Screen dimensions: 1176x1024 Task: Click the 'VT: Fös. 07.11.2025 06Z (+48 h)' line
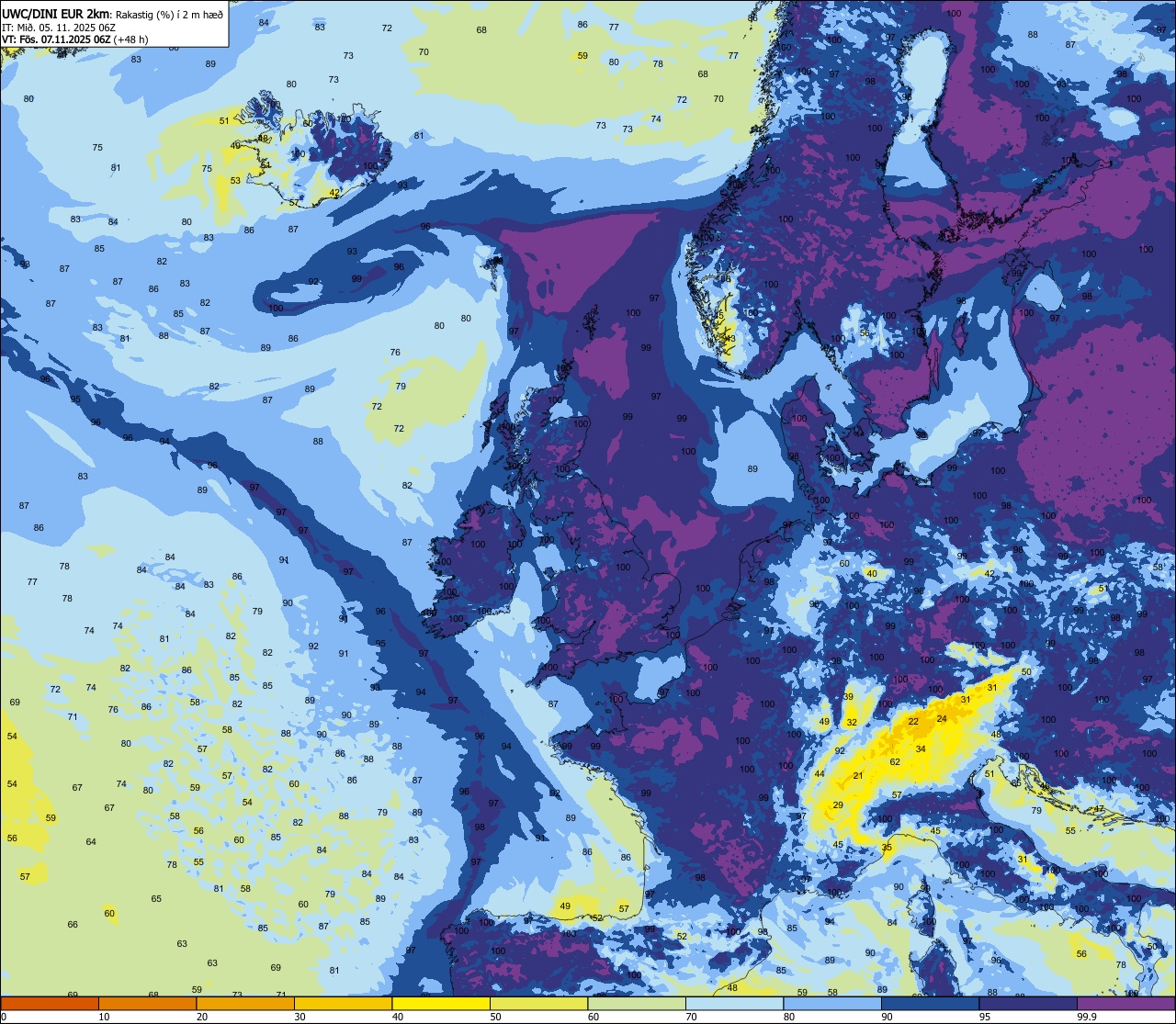click(x=75, y=39)
